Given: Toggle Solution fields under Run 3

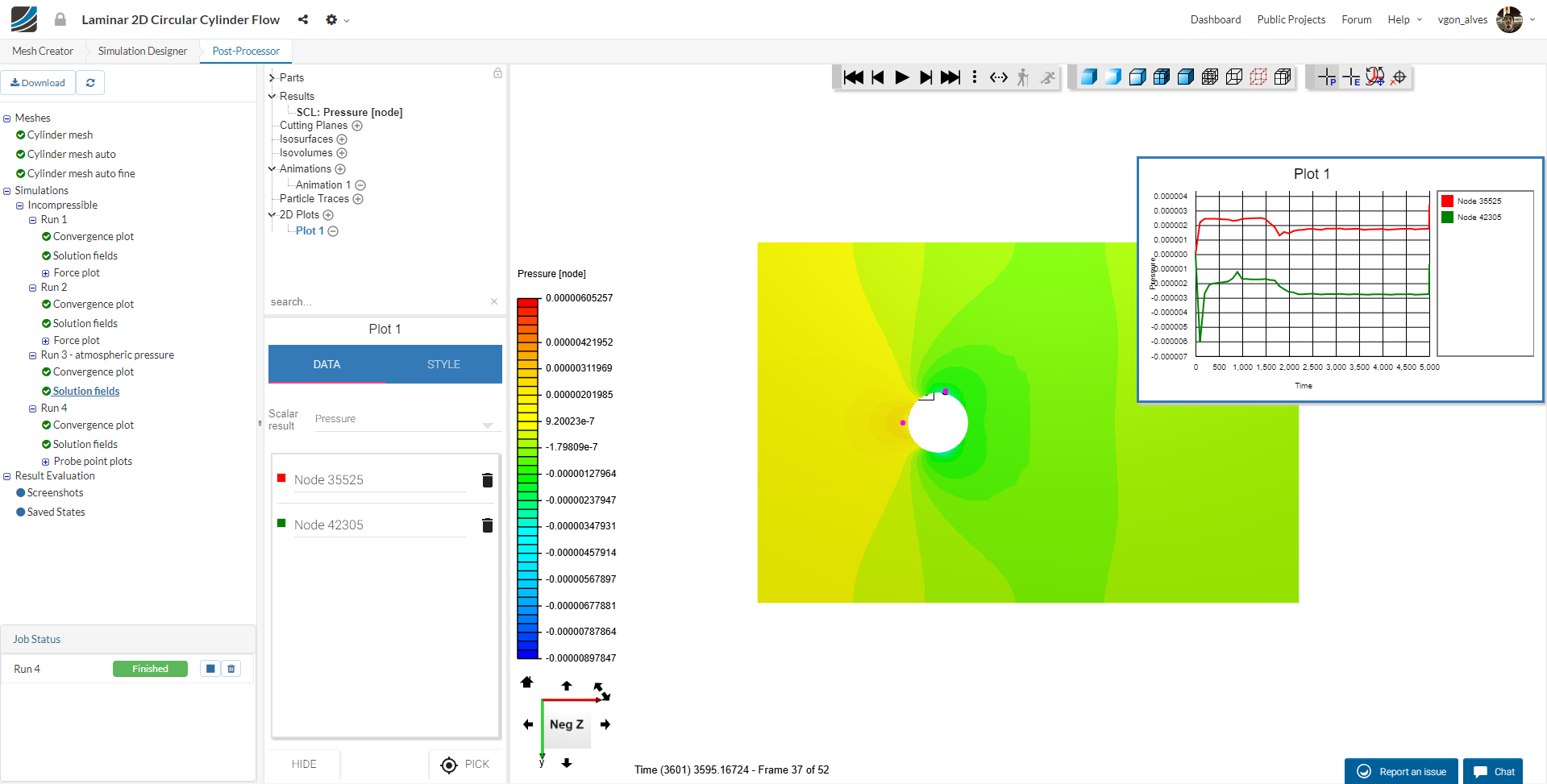Looking at the screenshot, I should click(46, 391).
